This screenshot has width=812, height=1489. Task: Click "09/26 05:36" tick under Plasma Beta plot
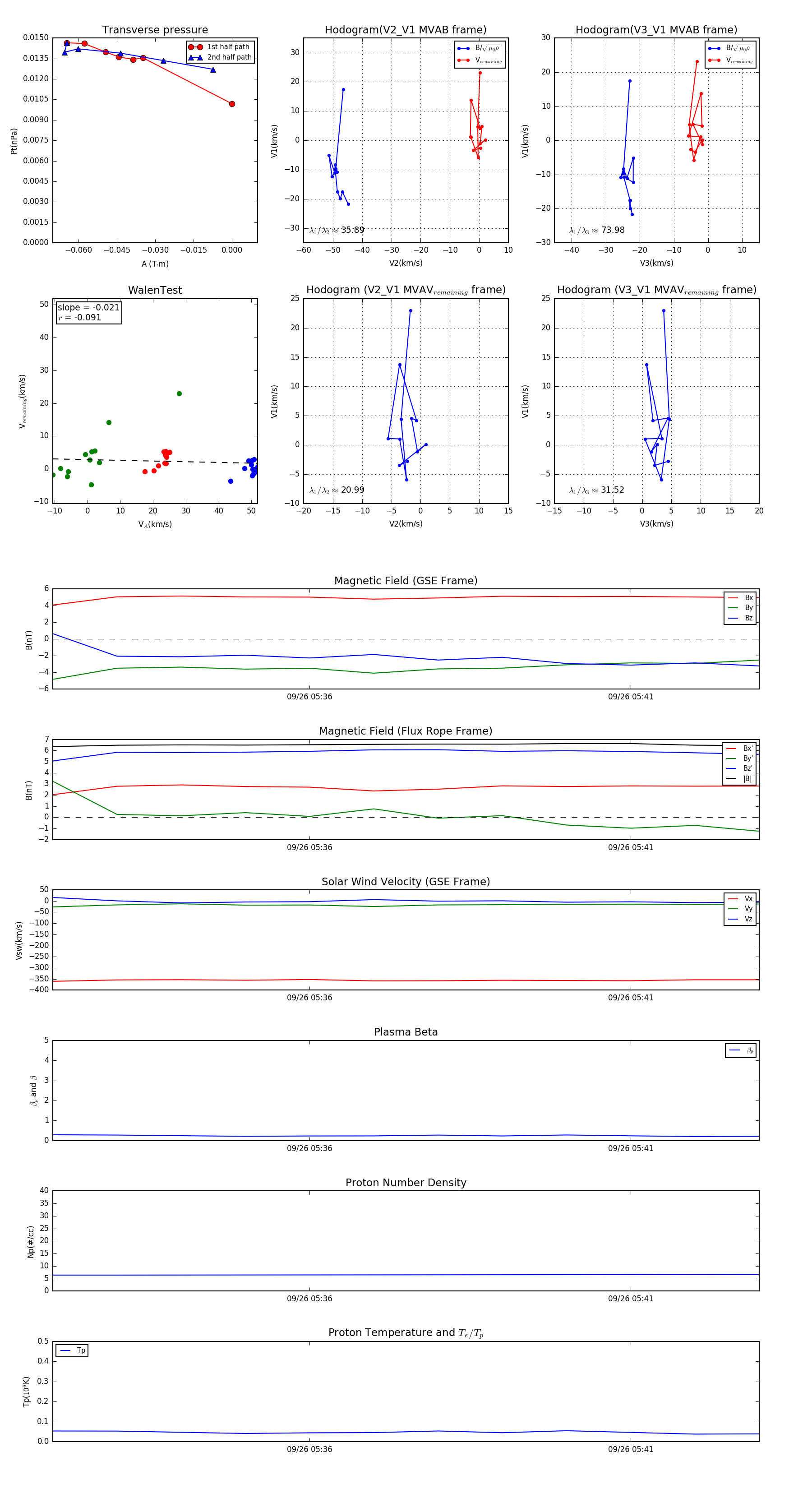point(309,1148)
